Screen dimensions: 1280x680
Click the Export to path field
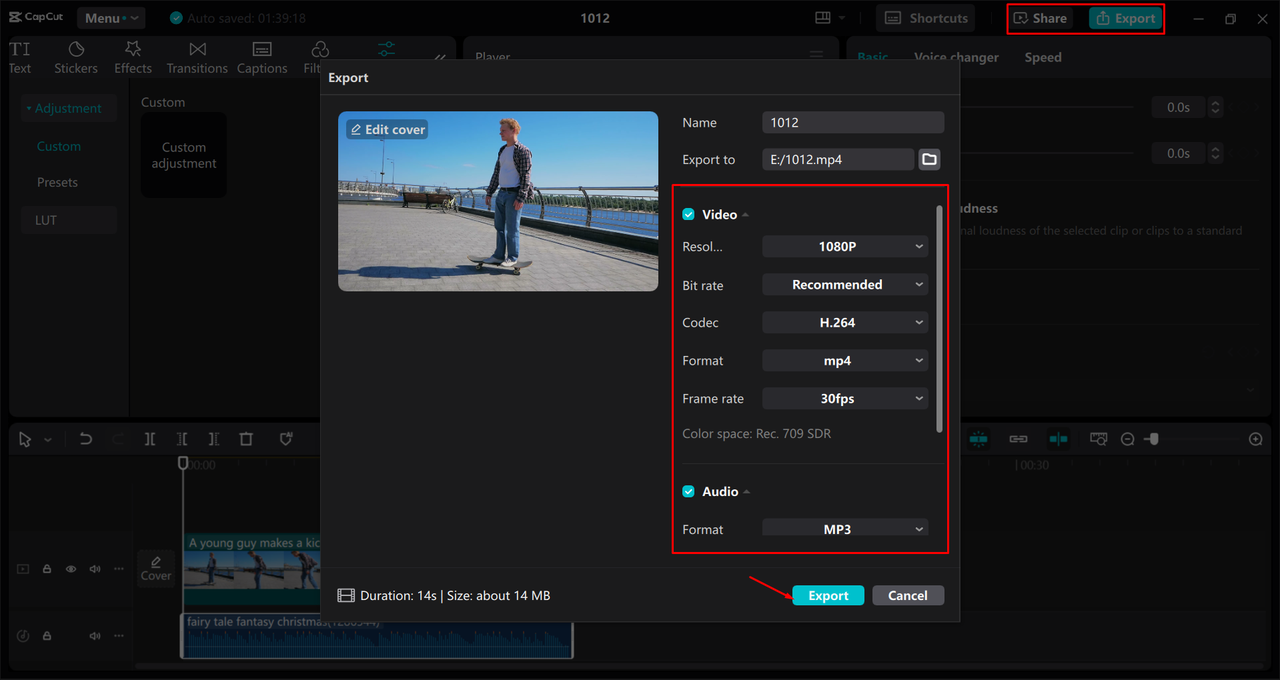tap(838, 159)
